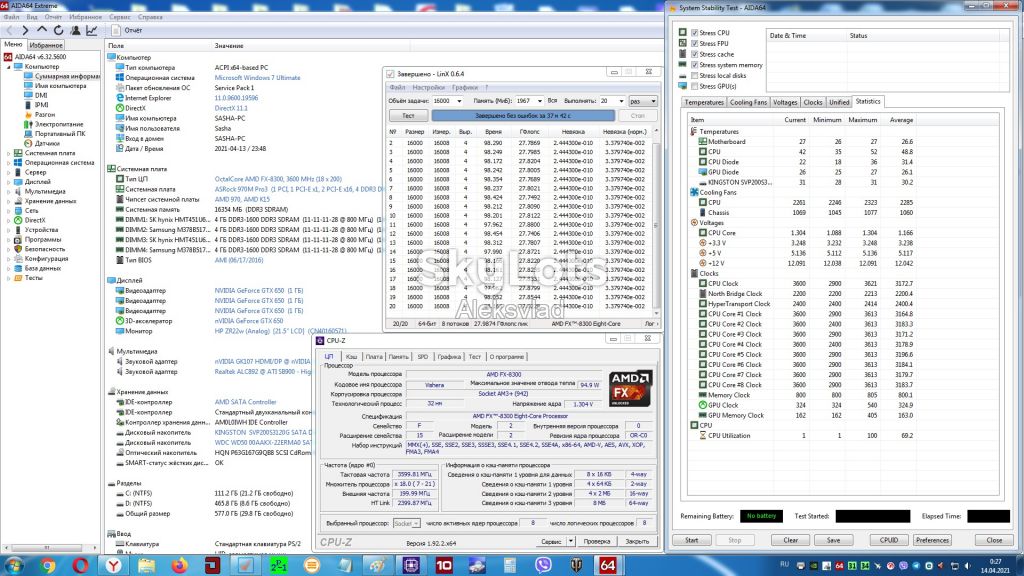Open Yandex browser from taskbar
The width and height of the screenshot is (1024, 576).
[x=114, y=565]
